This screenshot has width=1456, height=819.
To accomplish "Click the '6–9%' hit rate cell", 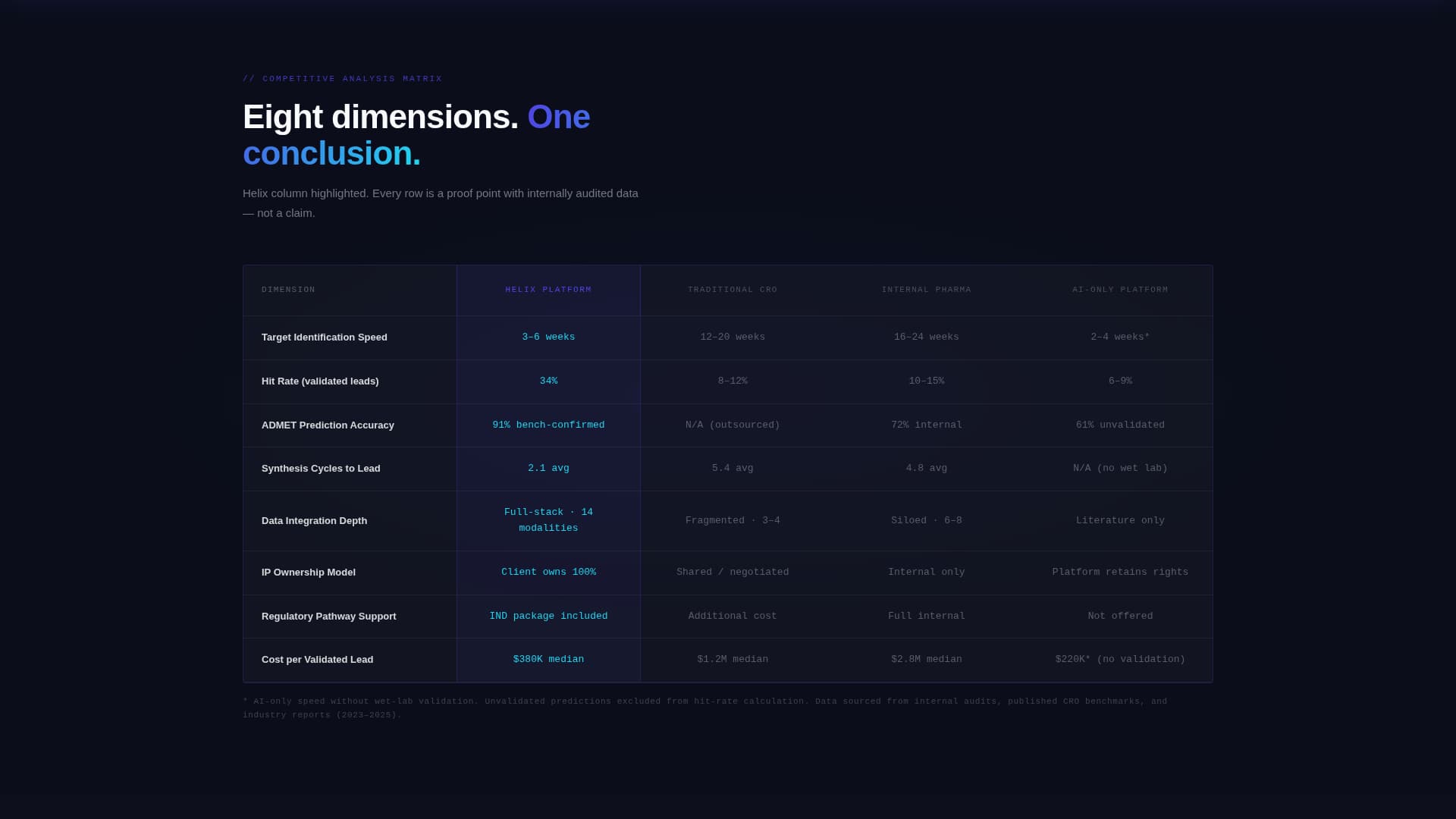I will [x=1120, y=381].
